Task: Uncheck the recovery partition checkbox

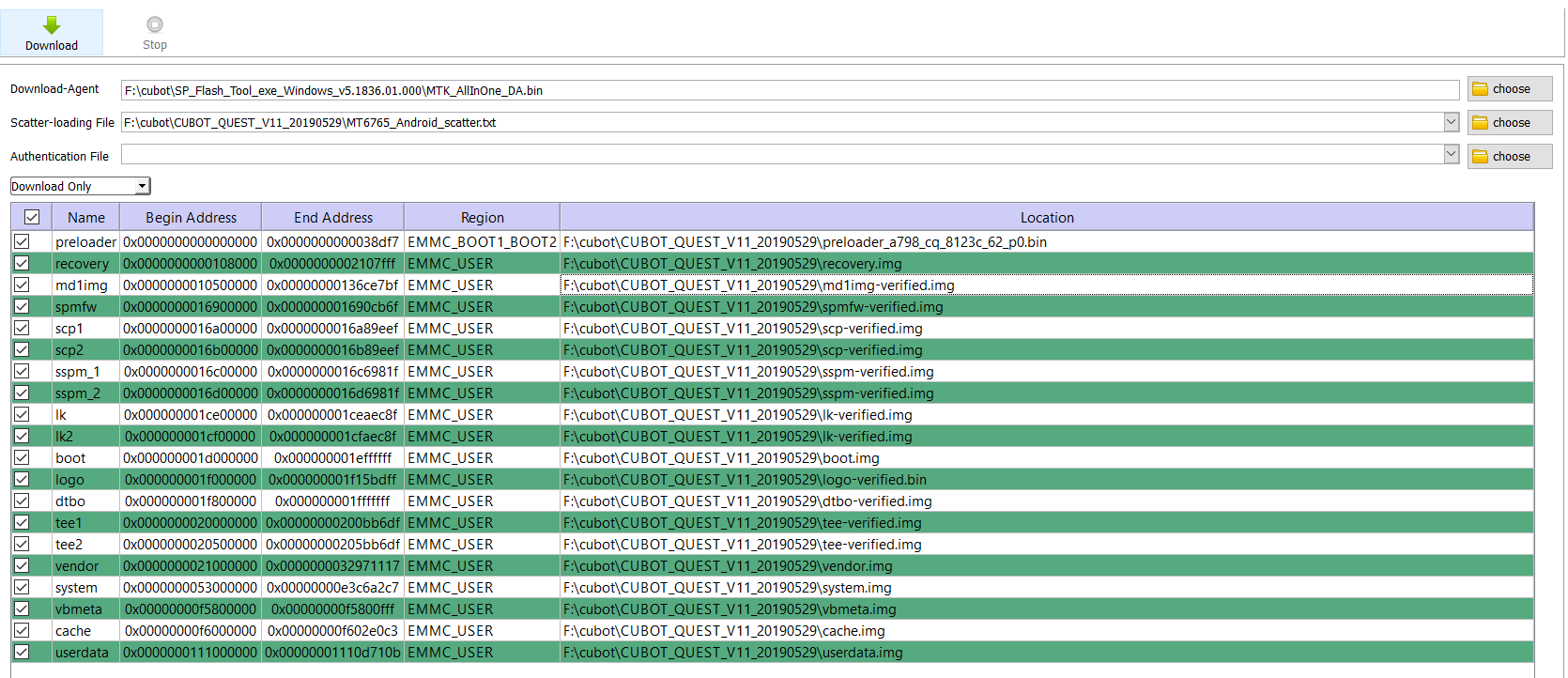Action: tap(22, 263)
